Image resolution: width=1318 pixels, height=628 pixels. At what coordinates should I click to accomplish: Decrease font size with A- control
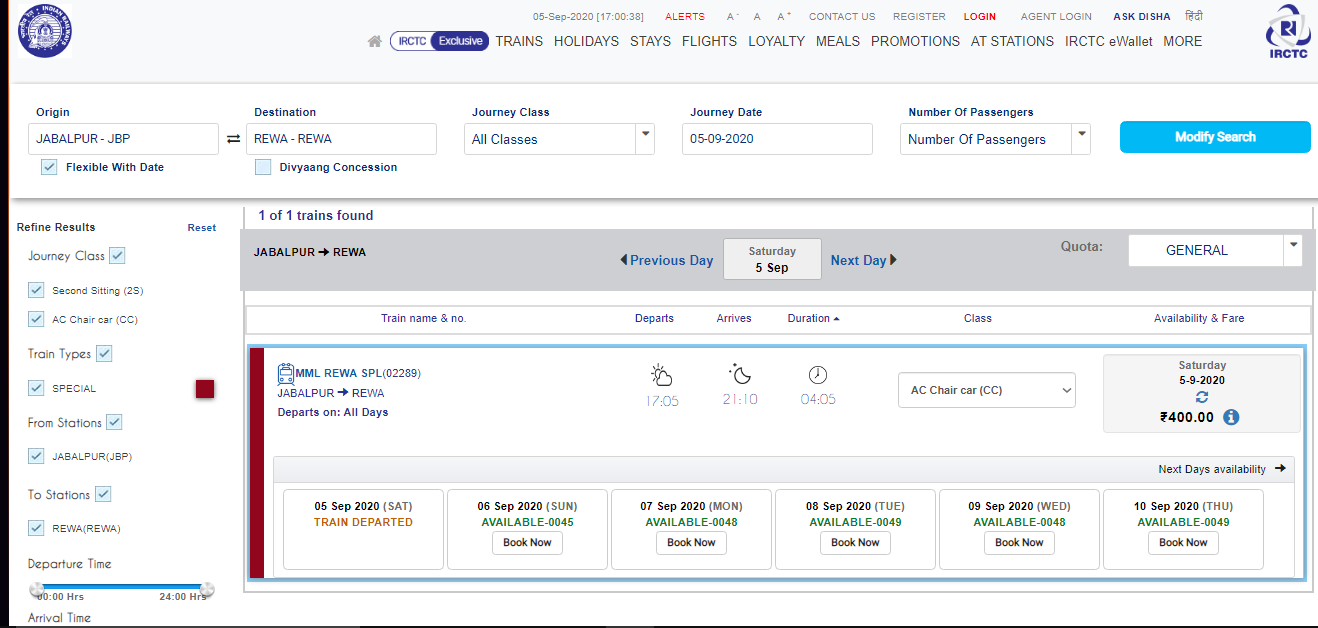pos(733,17)
